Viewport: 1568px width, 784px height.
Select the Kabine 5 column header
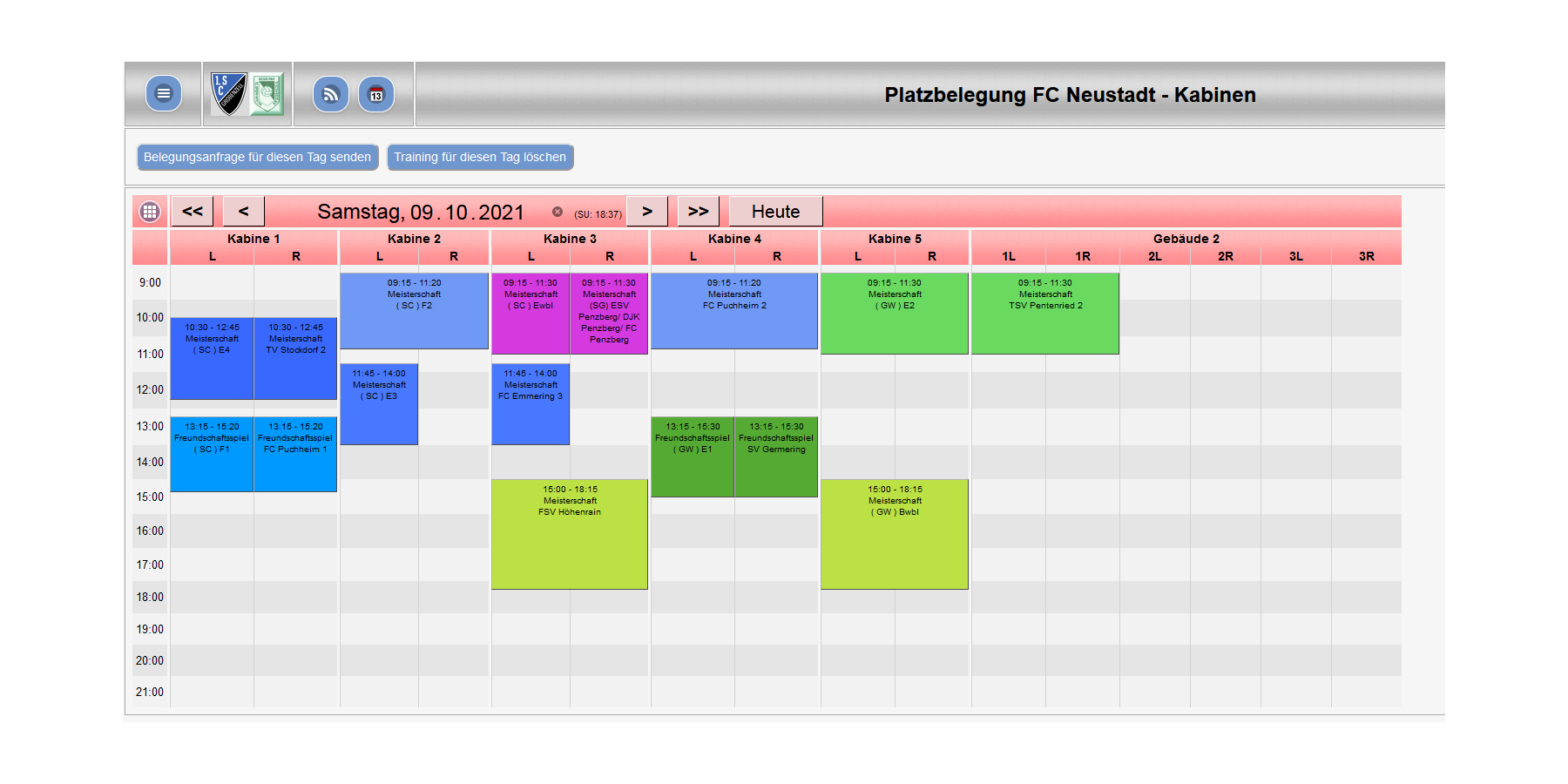coord(895,239)
